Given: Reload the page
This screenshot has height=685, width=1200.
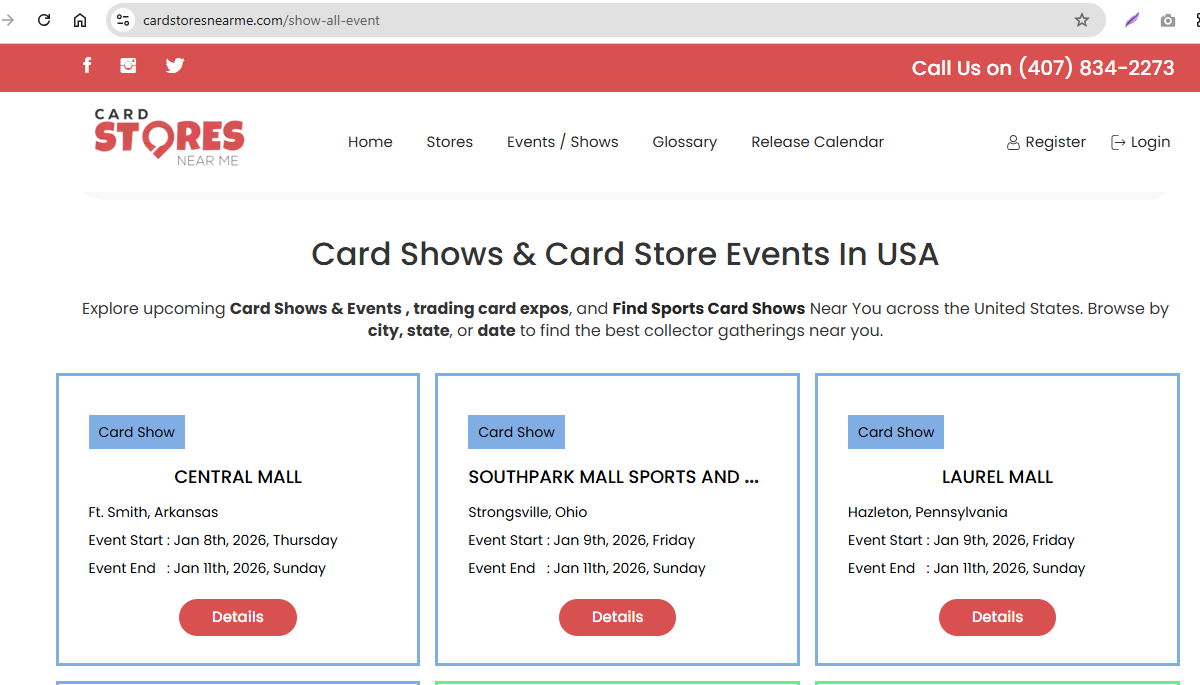Looking at the screenshot, I should tap(43, 19).
